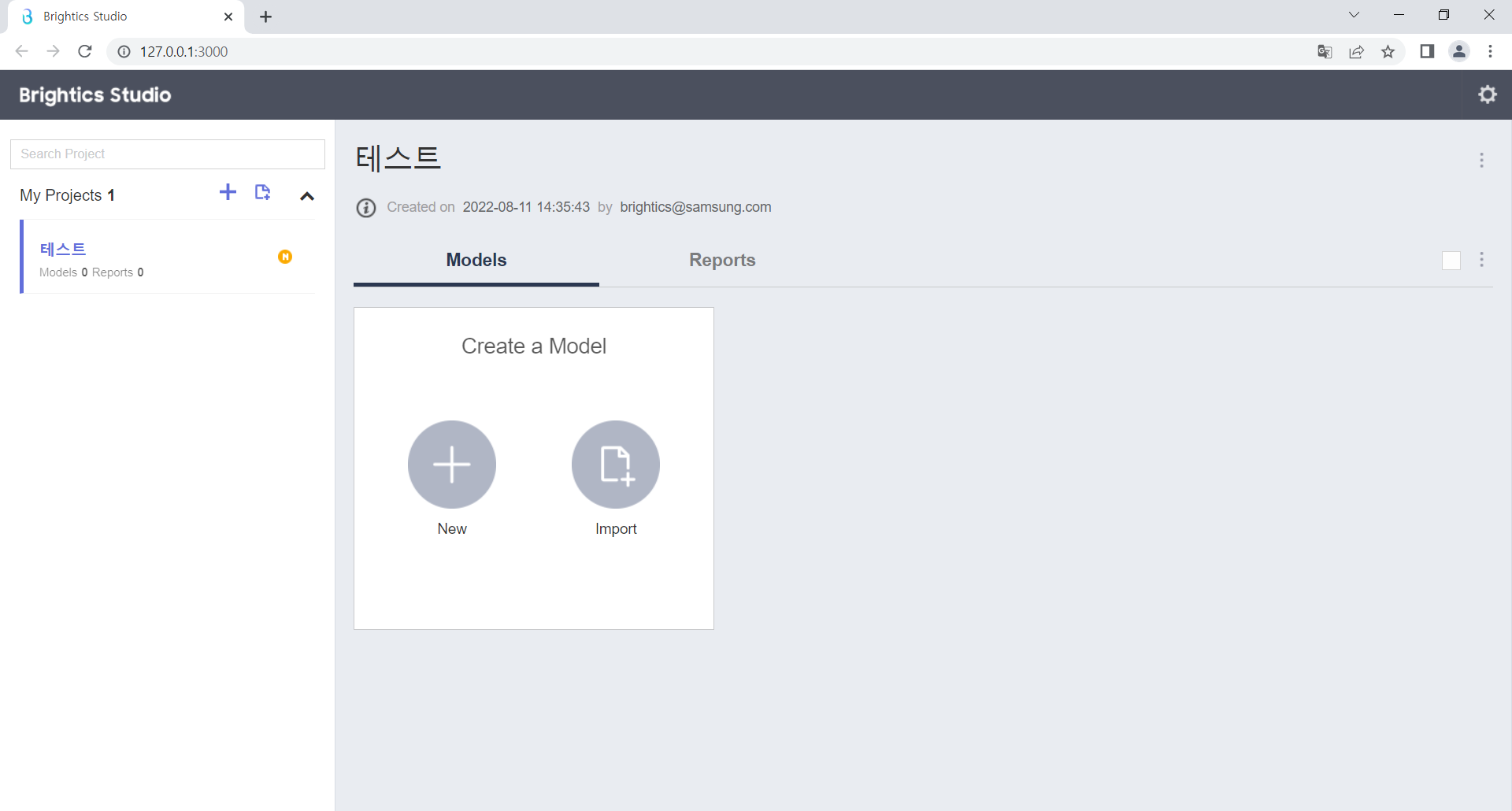The height and width of the screenshot is (811, 1512).
Task: Open the models list more-options menu
Action: (1481, 260)
